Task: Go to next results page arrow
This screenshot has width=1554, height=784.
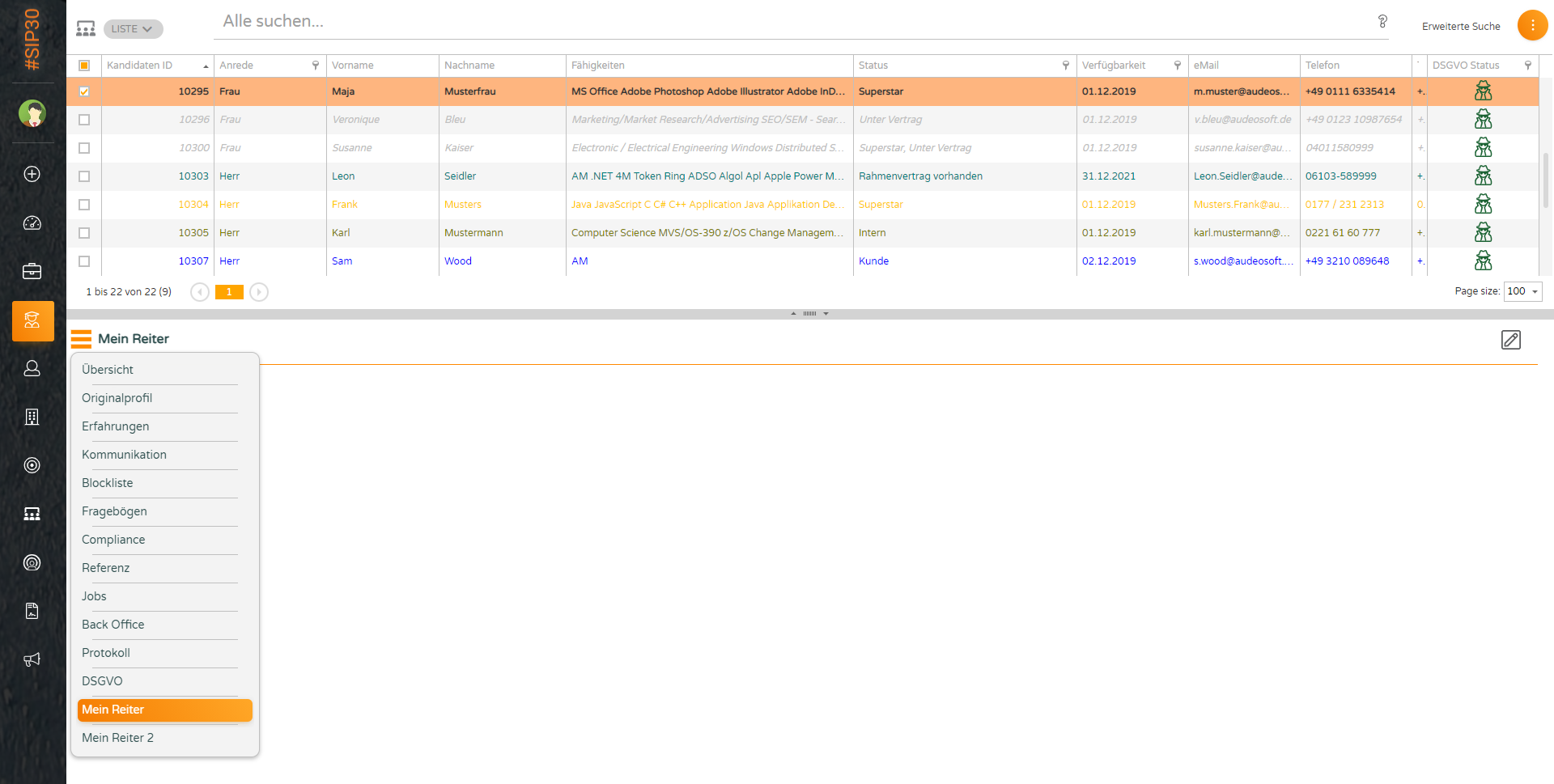Action: [x=259, y=292]
